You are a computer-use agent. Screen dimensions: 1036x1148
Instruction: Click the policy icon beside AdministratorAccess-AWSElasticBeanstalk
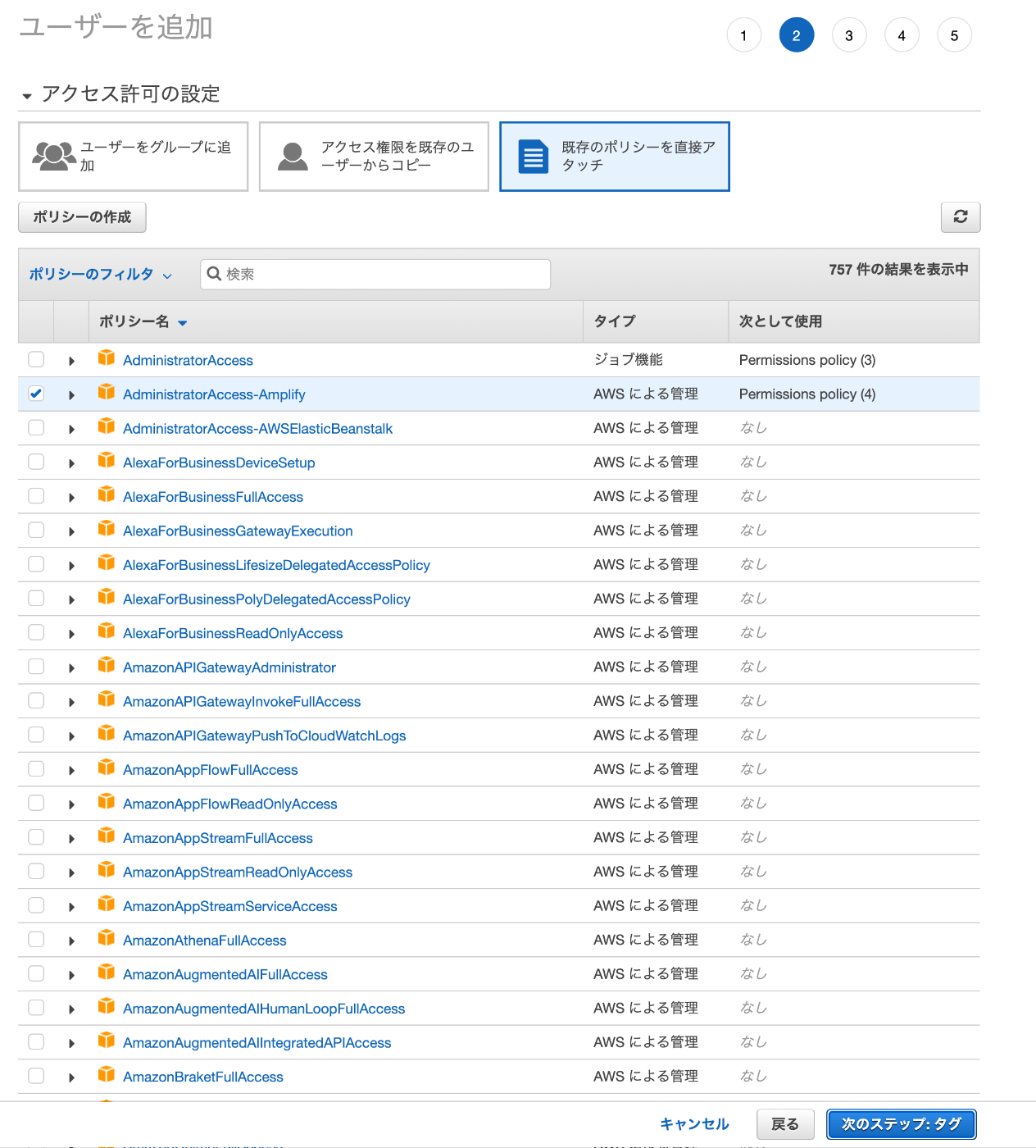107,426
